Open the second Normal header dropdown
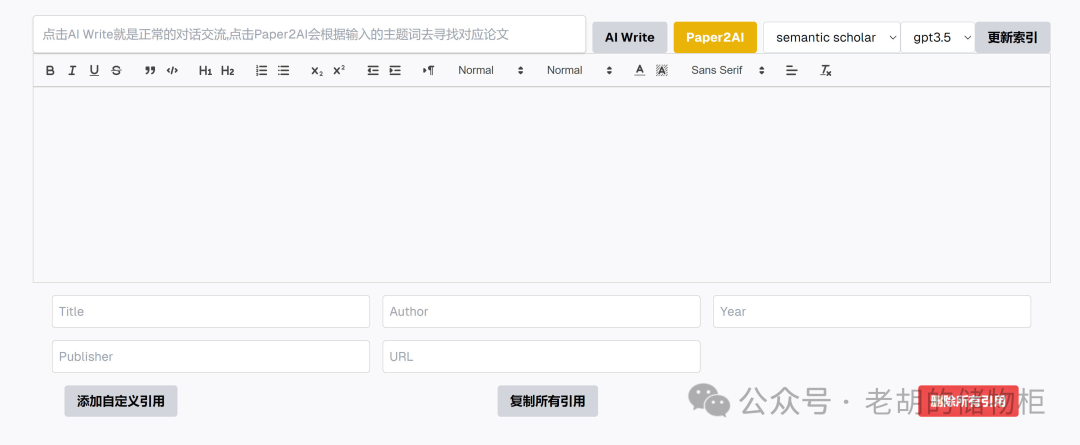The width and height of the screenshot is (1080, 445). coord(579,70)
